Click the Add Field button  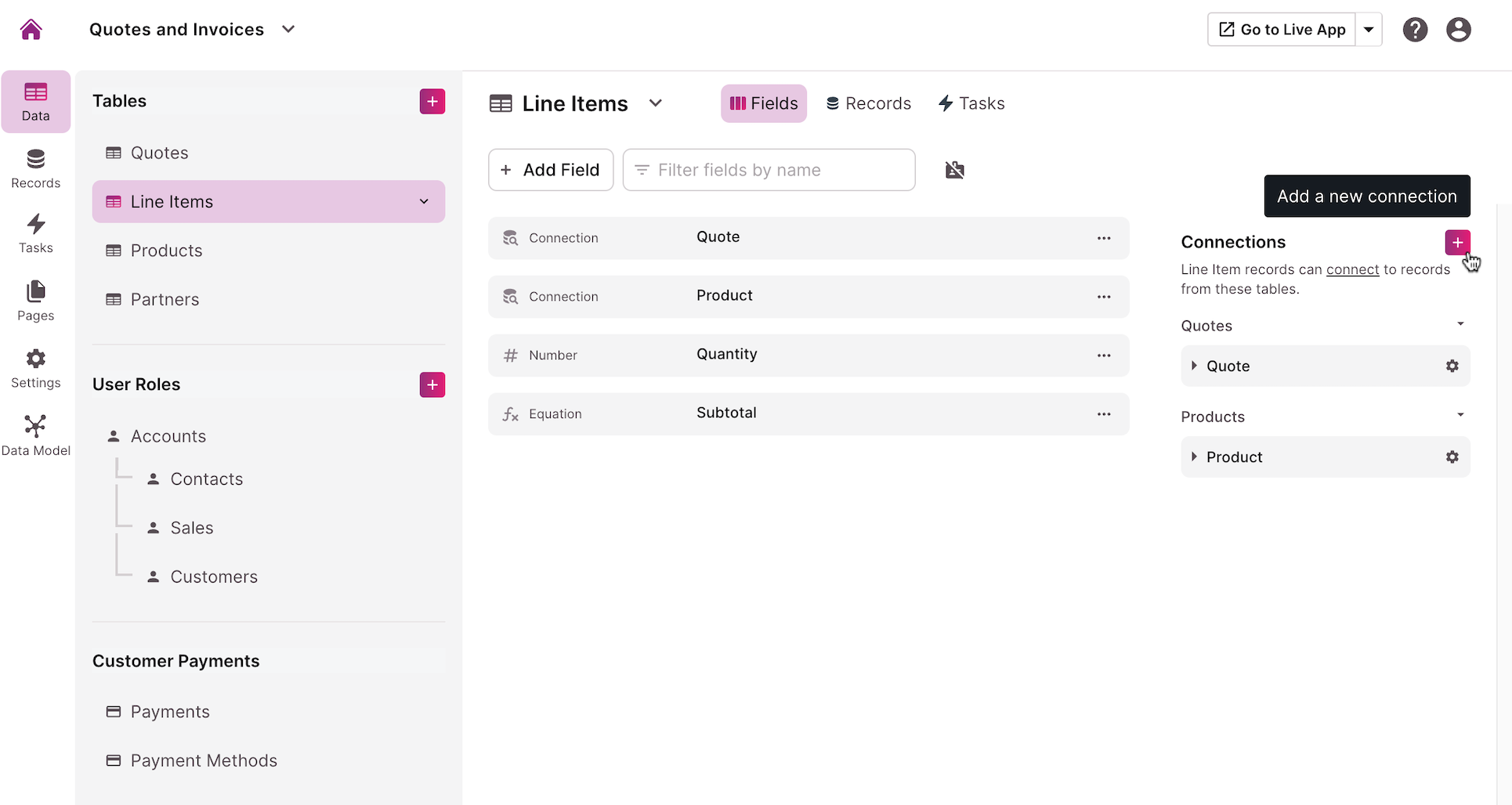(x=551, y=169)
